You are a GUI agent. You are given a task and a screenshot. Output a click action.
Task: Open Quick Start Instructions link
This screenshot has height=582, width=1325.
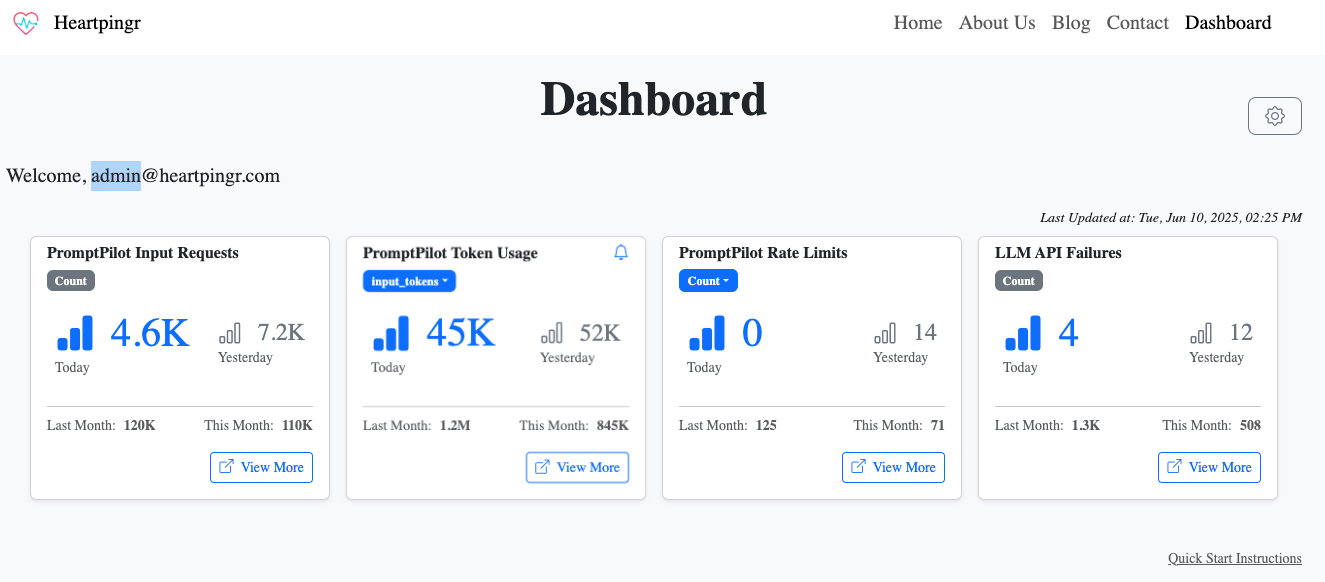(1235, 558)
